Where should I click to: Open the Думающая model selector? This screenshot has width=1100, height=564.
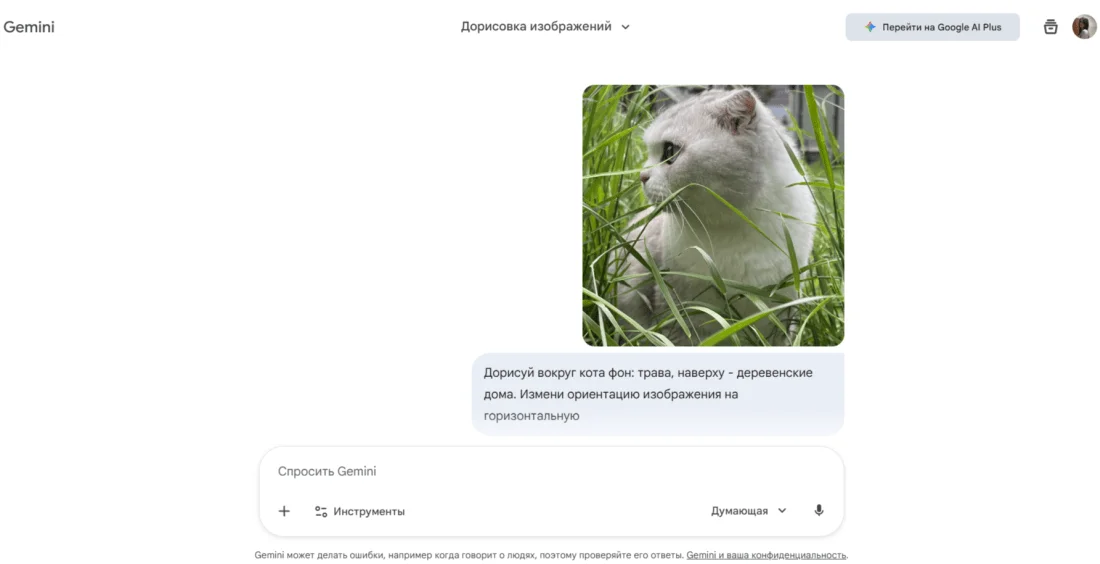coord(749,511)
